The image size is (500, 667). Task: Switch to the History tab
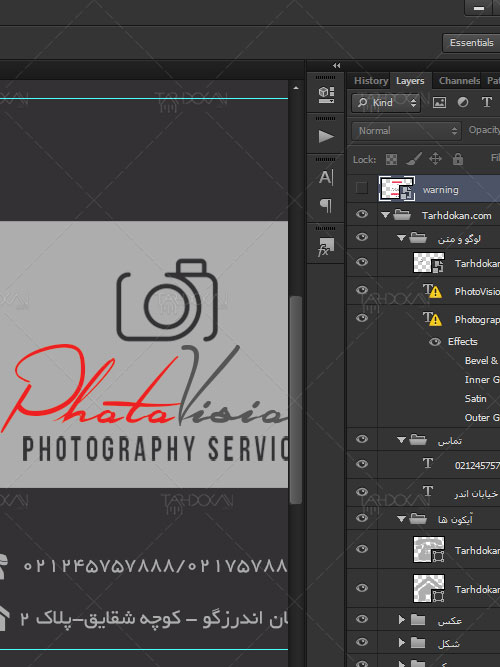click(x=371, y=81)
